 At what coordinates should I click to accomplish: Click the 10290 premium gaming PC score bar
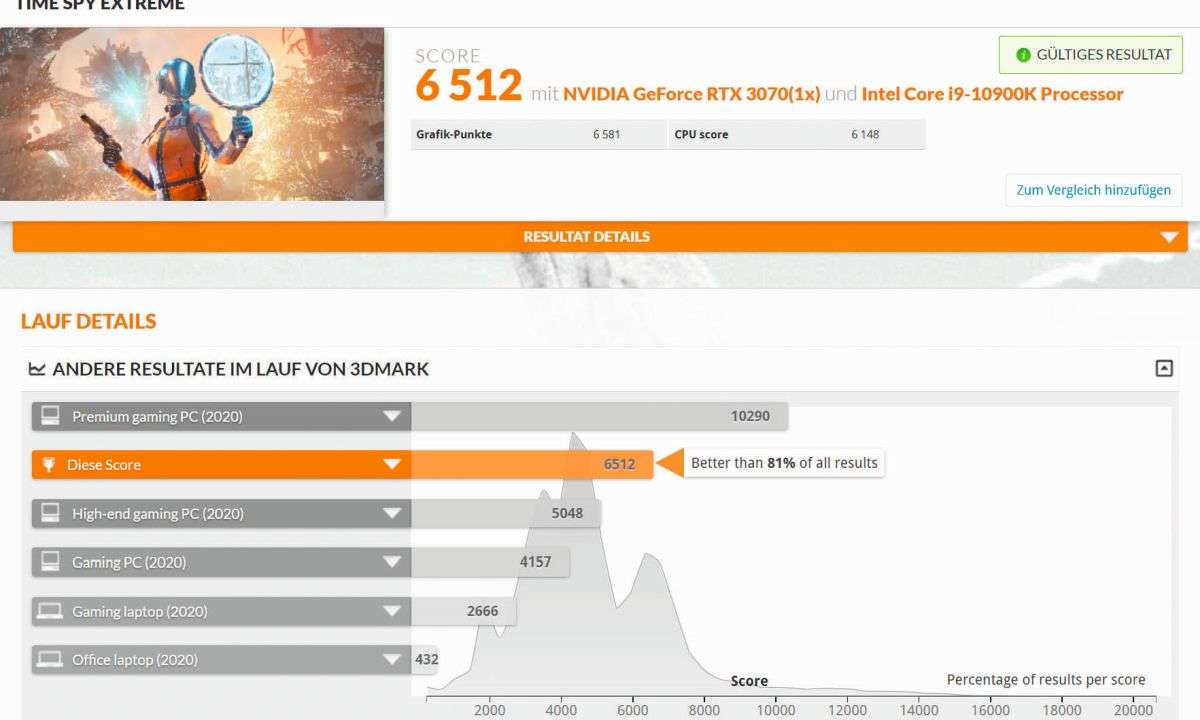(x=600, y=416)
